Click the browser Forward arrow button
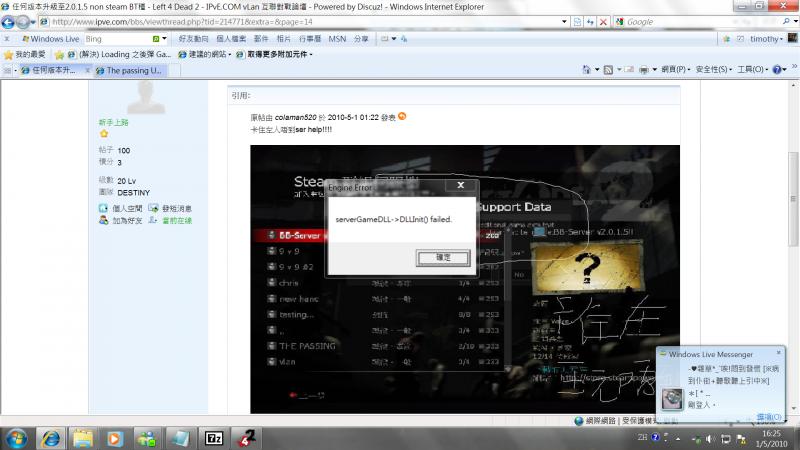The height and width of the screenshot is (450, 800). (22, 22)
